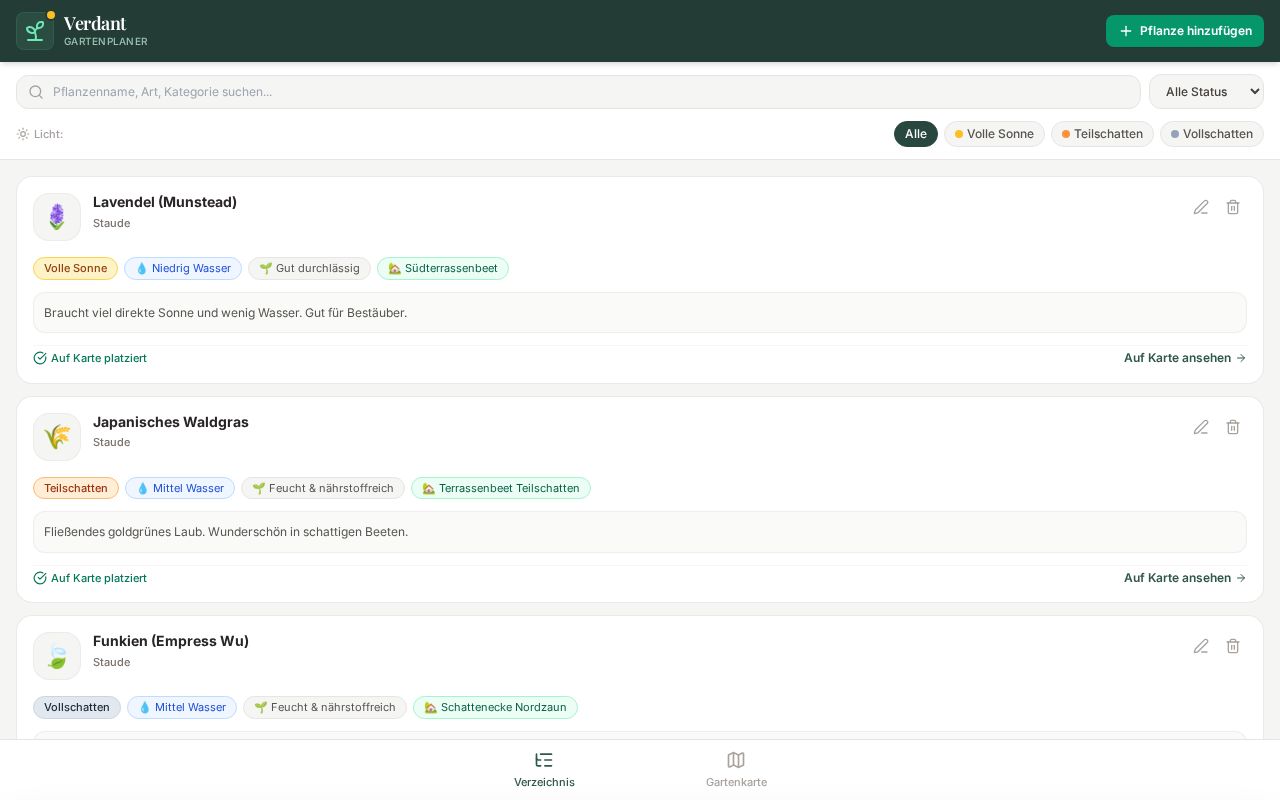Viewport: 1280px width, 800px height.
Task: Delete the Lavendel (Munstead) plant entry
Action: coord(1233,207)
